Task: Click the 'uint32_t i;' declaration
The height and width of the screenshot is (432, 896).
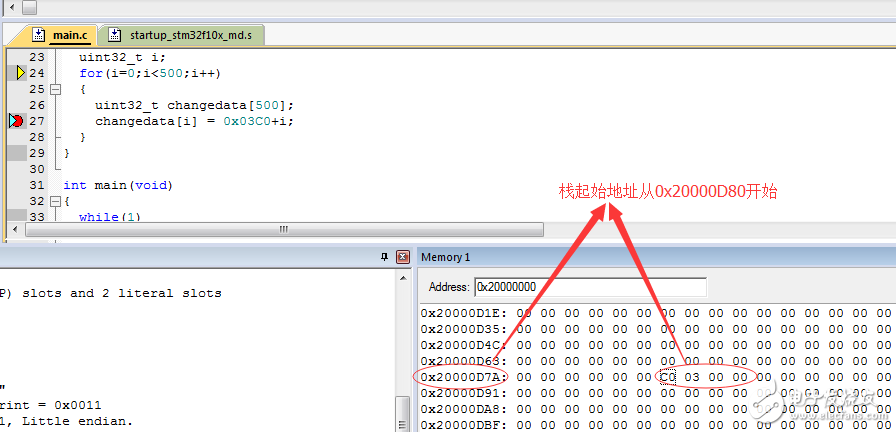Action: coord(122,57)
